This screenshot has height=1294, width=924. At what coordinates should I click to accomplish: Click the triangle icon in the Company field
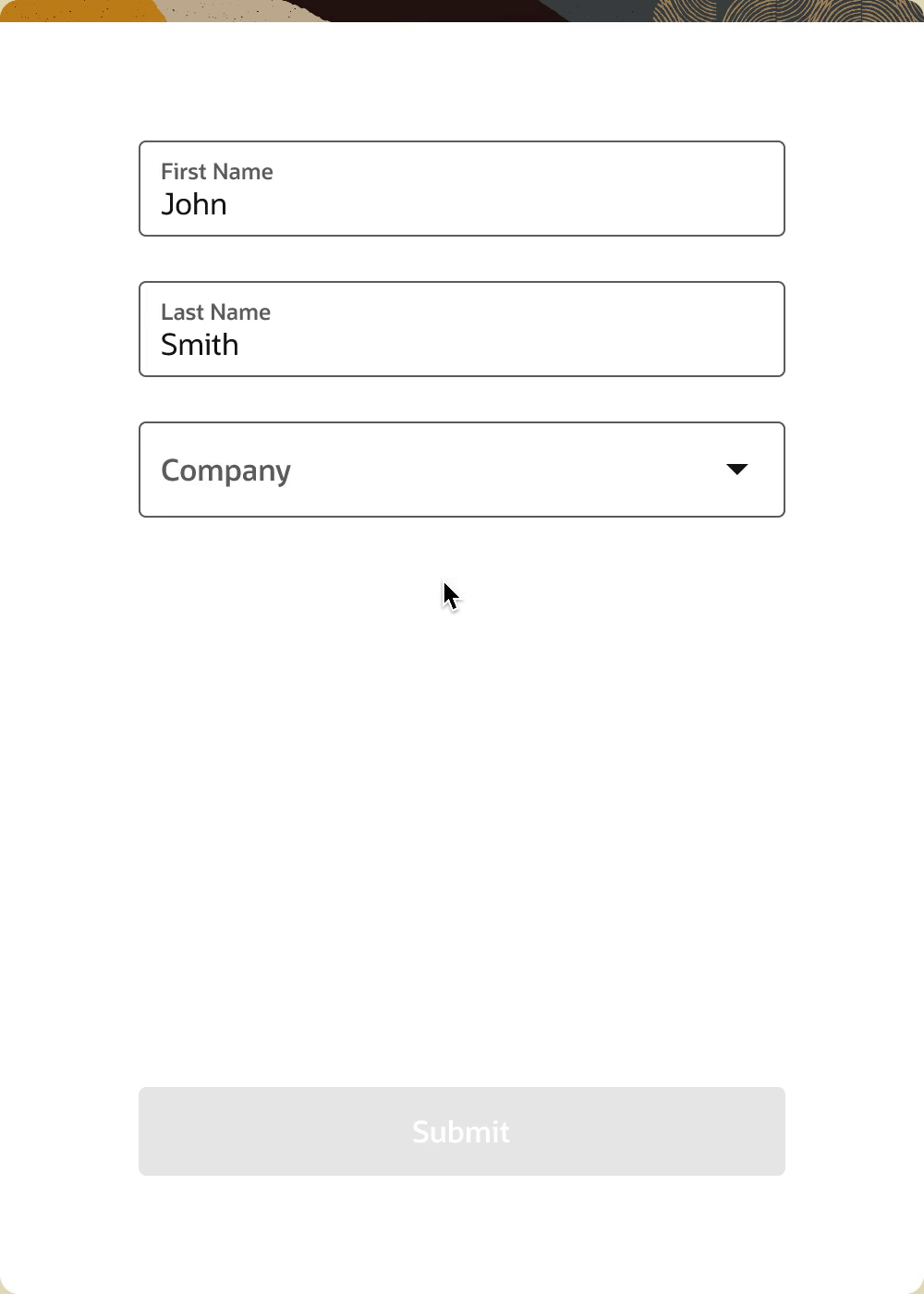coord(736,470)
